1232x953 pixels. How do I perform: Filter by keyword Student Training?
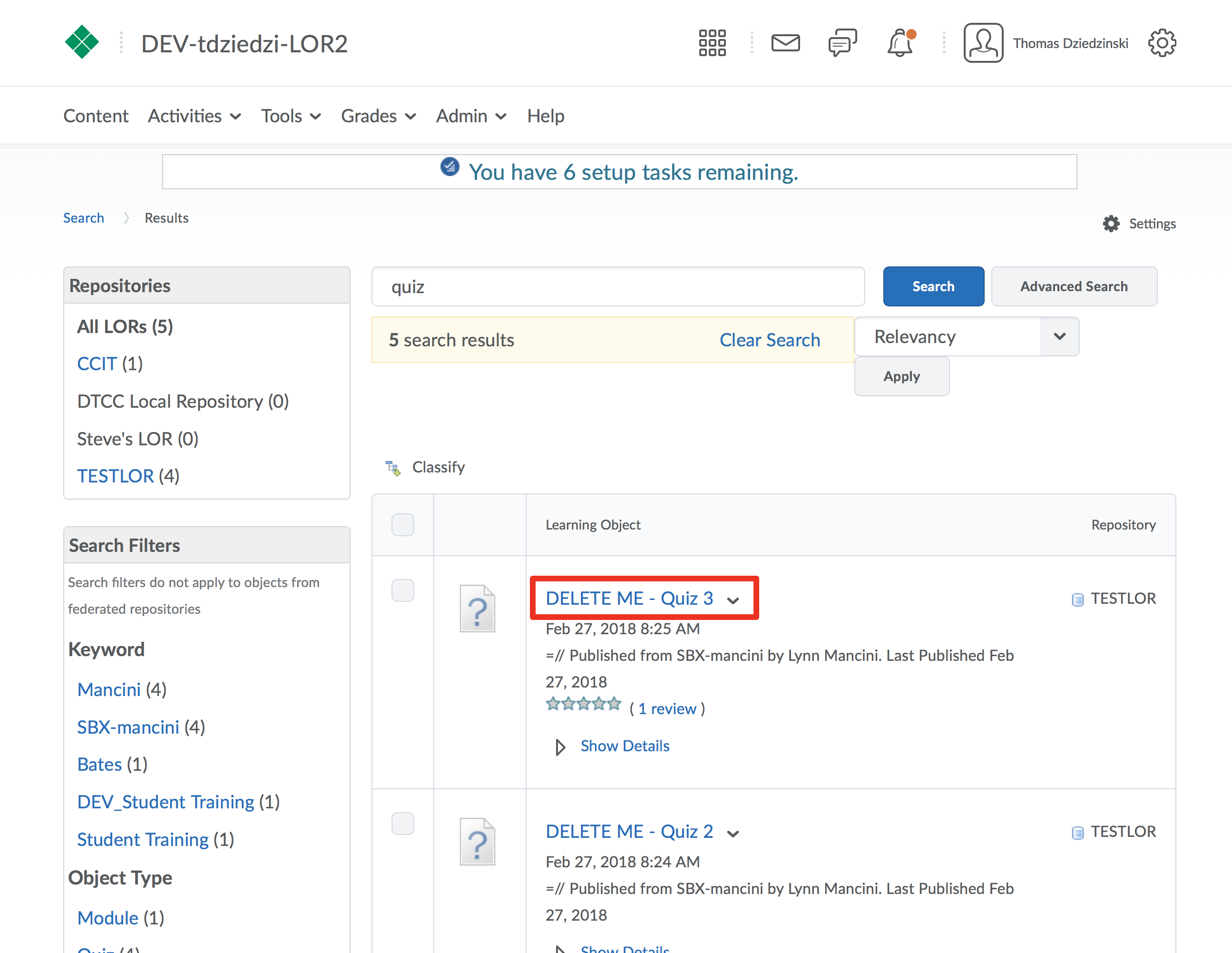[143, 840]
